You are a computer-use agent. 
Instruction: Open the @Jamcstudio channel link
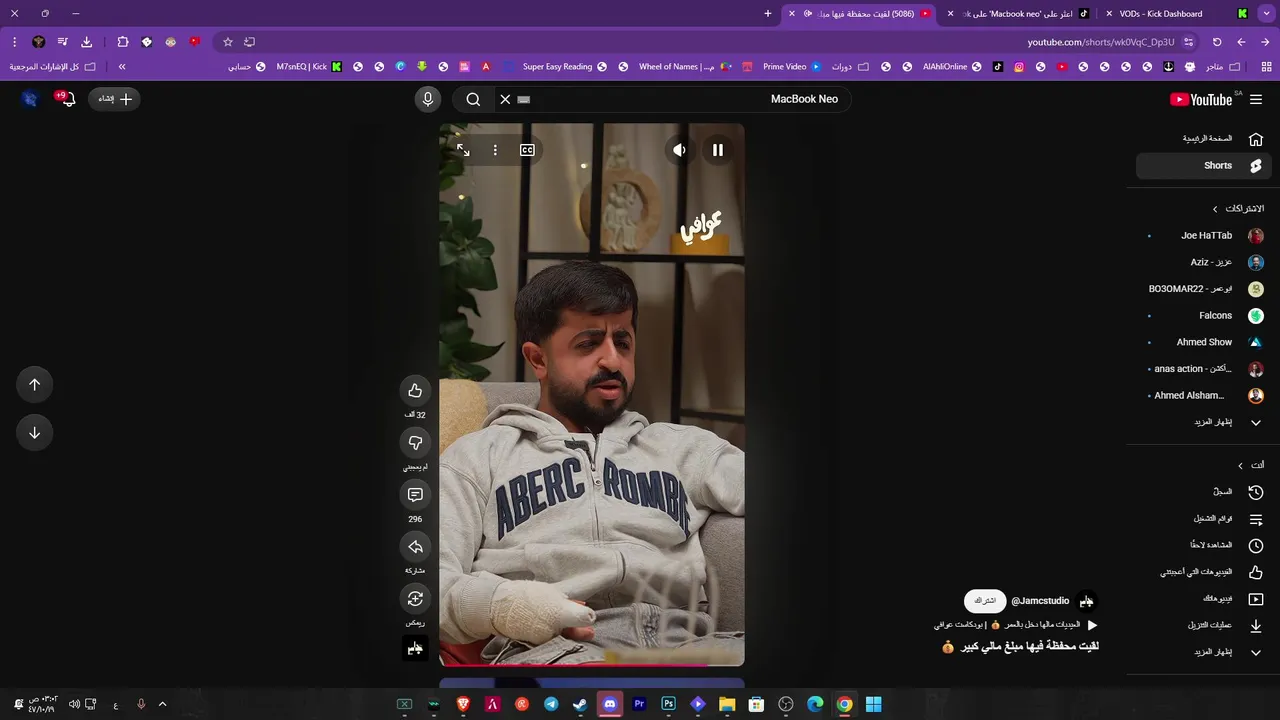tap(1040, 601)
